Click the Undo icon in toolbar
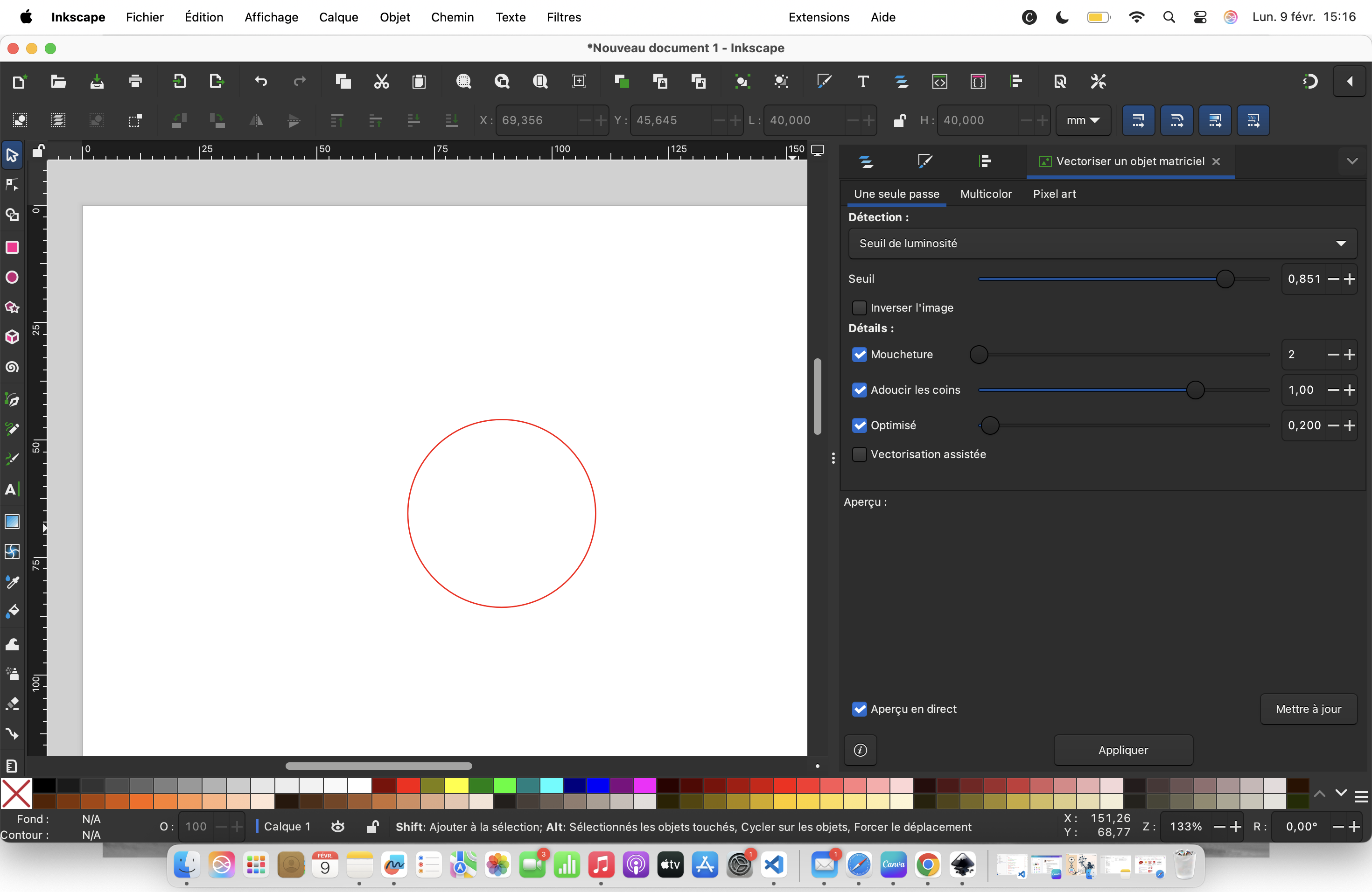The height and width of the screenshot is (892, 1372). tap(261, 81)
